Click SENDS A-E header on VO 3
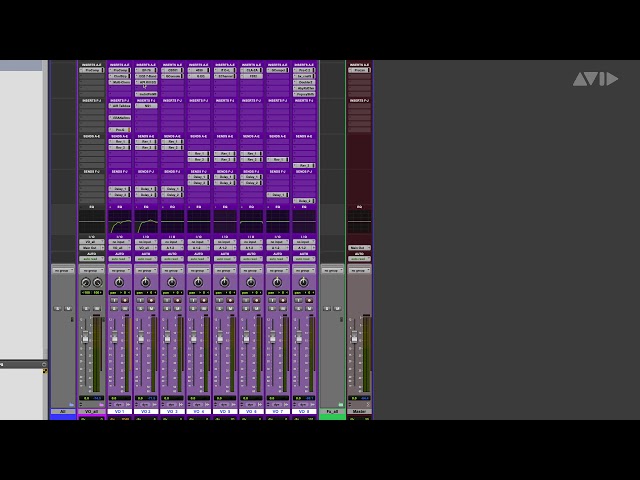This screenshot has width=640, height=480. (172, 136)
